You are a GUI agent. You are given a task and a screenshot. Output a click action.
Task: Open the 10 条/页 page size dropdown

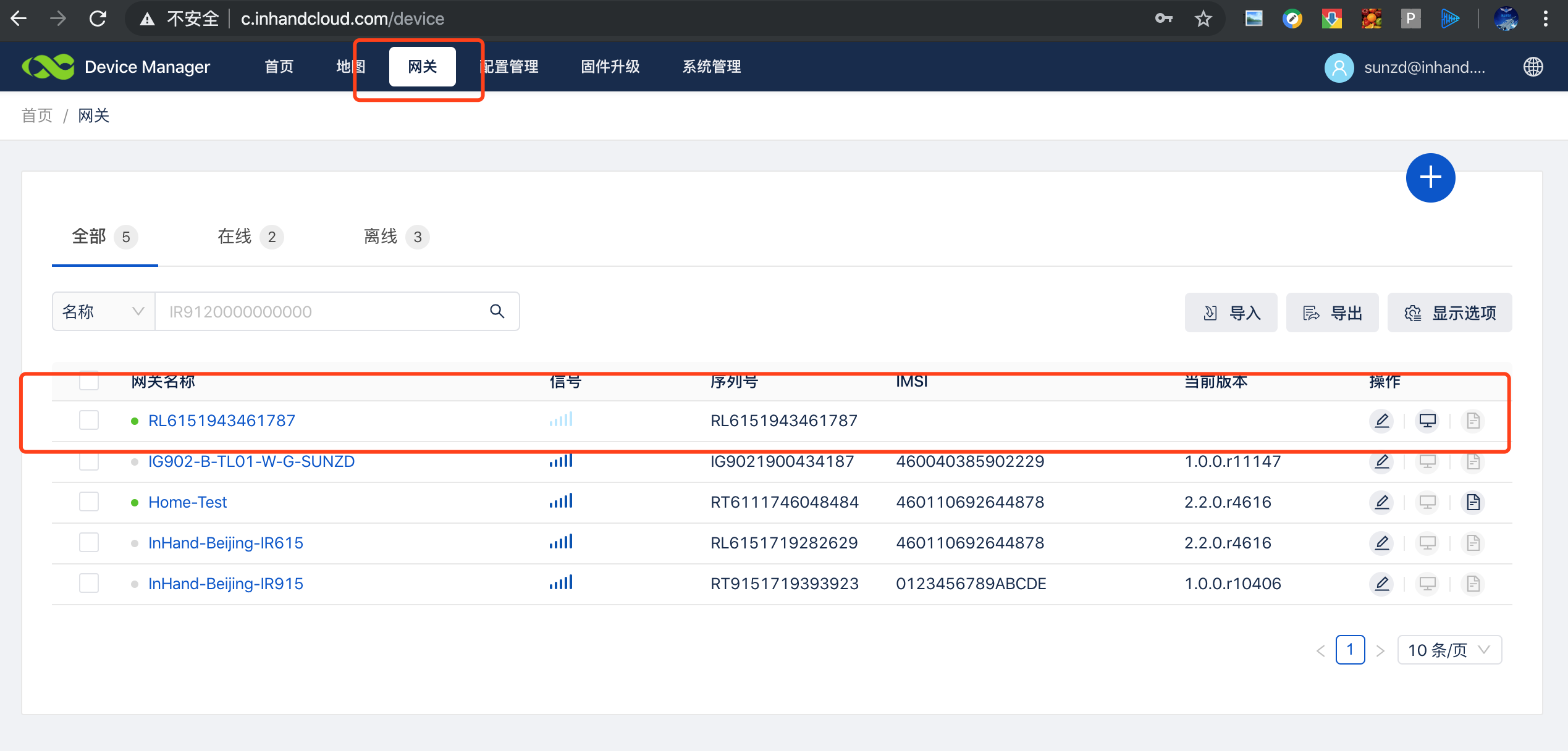tap(1449, 650)
